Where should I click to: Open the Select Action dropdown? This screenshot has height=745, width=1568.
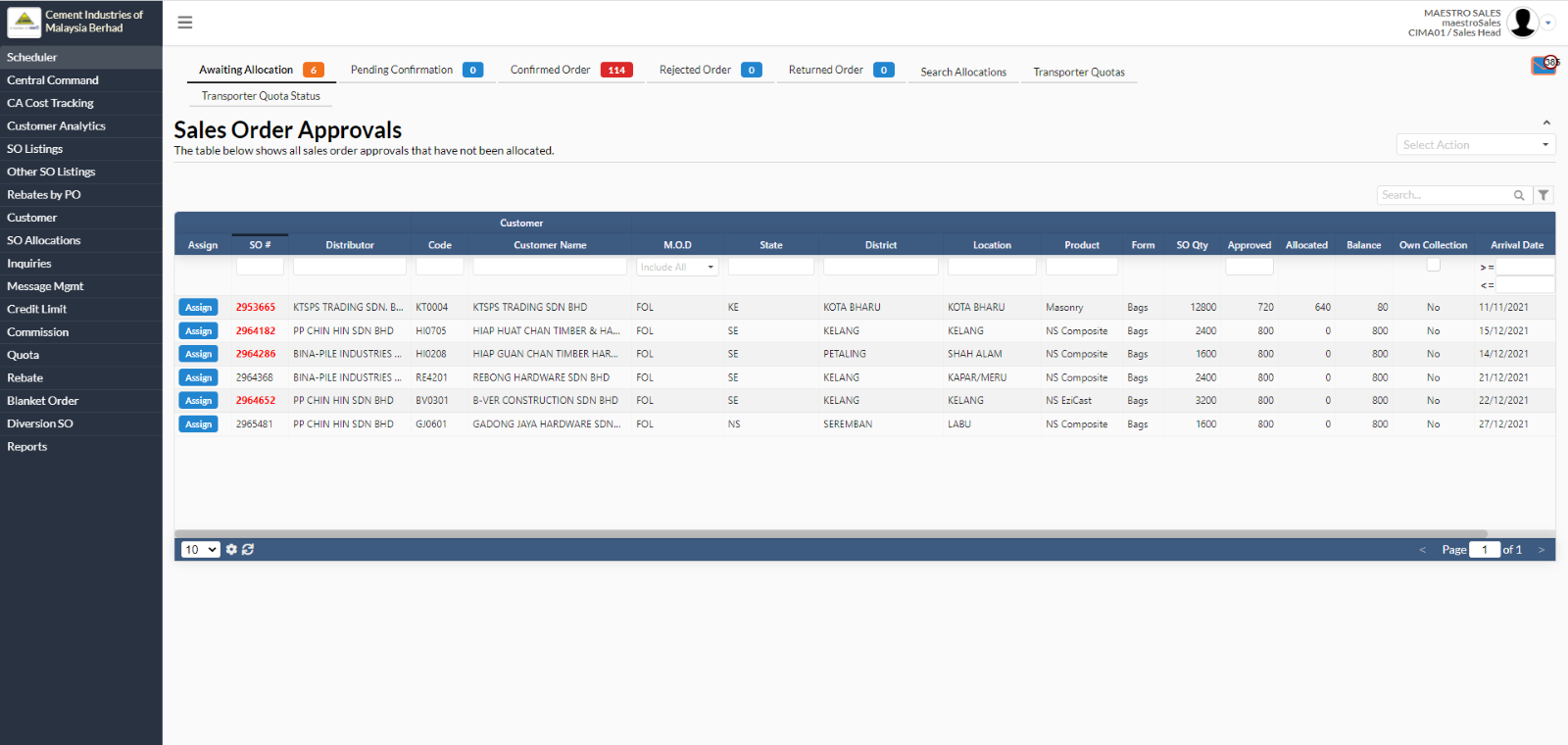(x=1476, y=145)
